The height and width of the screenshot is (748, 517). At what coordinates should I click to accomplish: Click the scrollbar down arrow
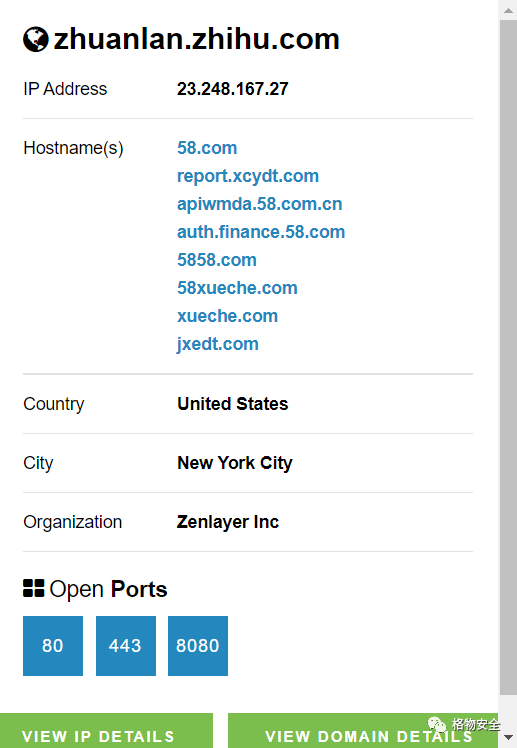click(507, 738)
